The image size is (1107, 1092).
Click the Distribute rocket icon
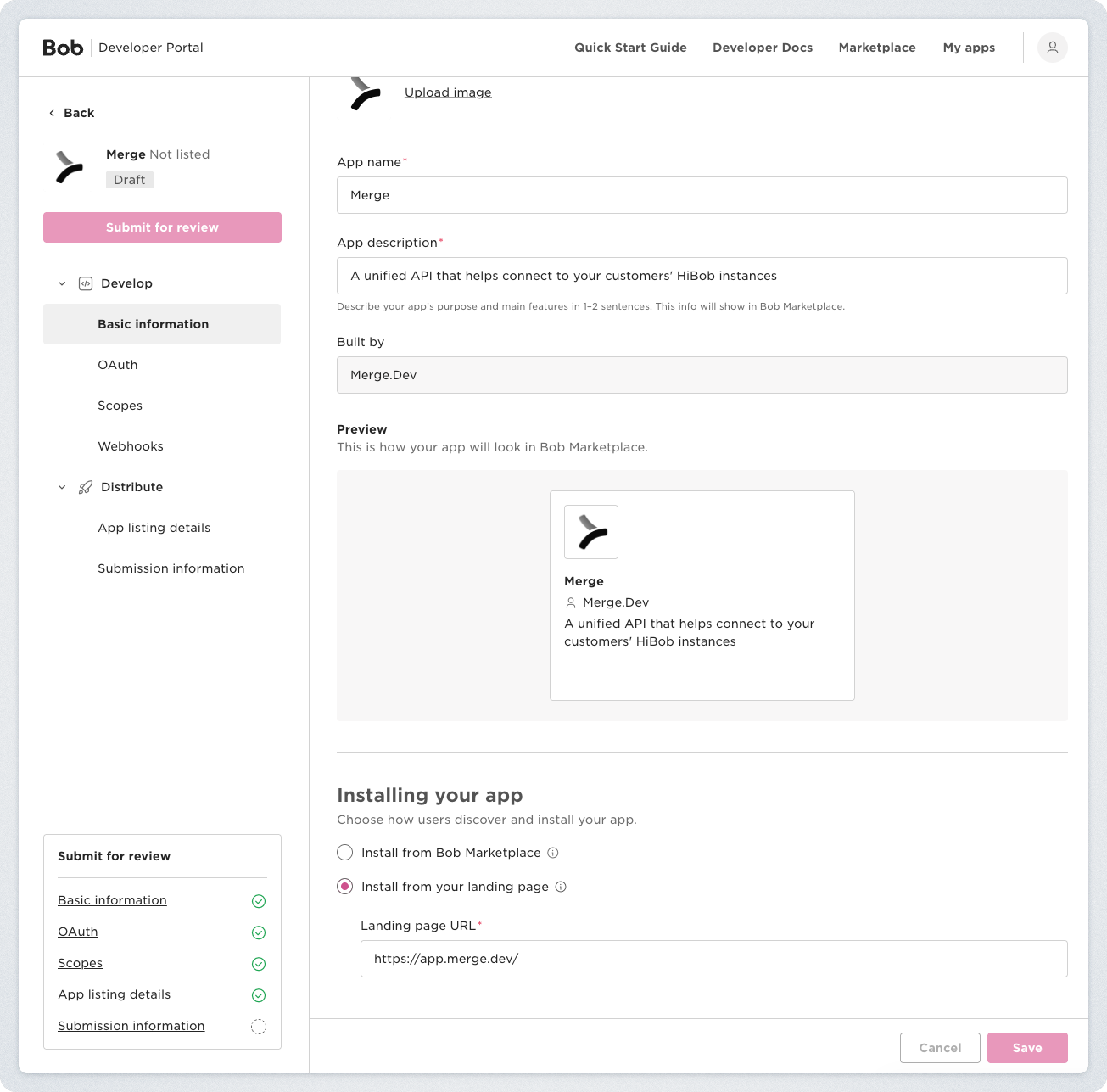86,487
